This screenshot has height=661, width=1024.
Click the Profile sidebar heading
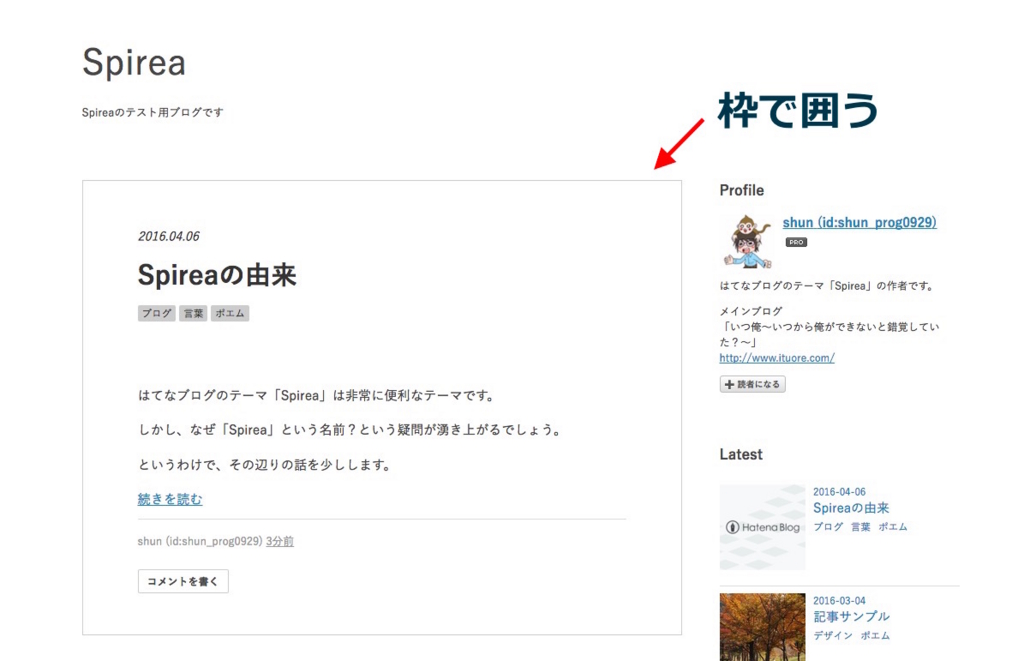click(742, 190)
